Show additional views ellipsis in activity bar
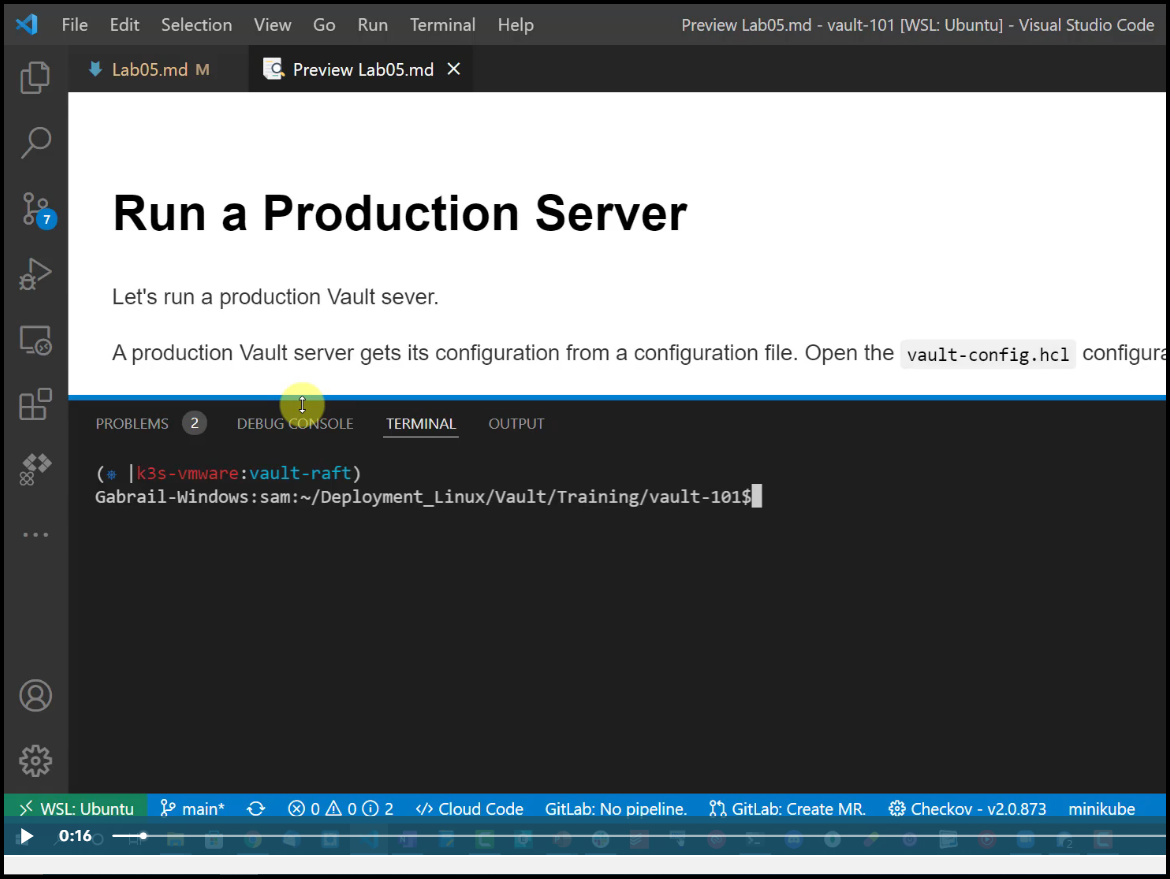Viewport: 1170px width, 879px height. click(35, 534)
